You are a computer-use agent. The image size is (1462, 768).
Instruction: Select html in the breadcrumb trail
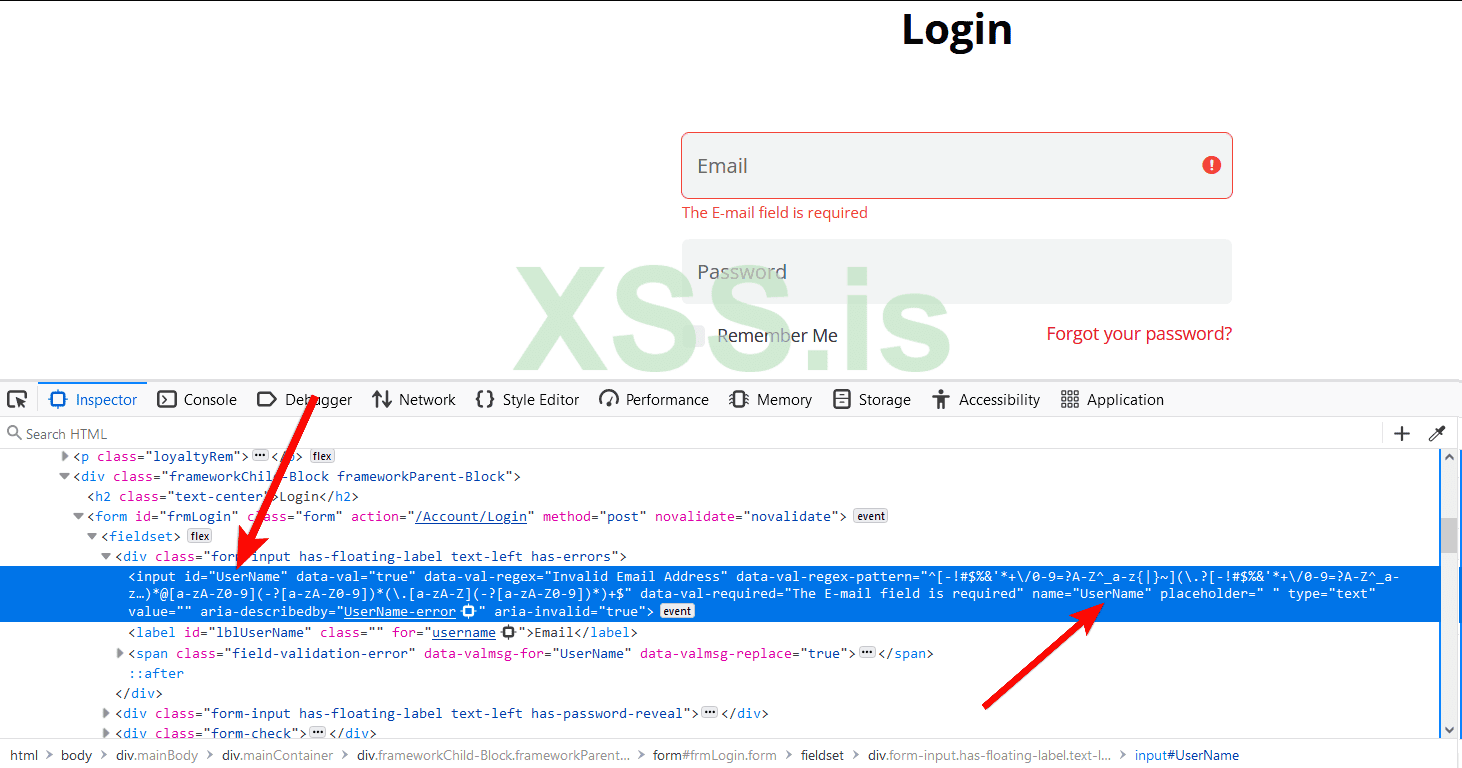[x=24, y=755]
